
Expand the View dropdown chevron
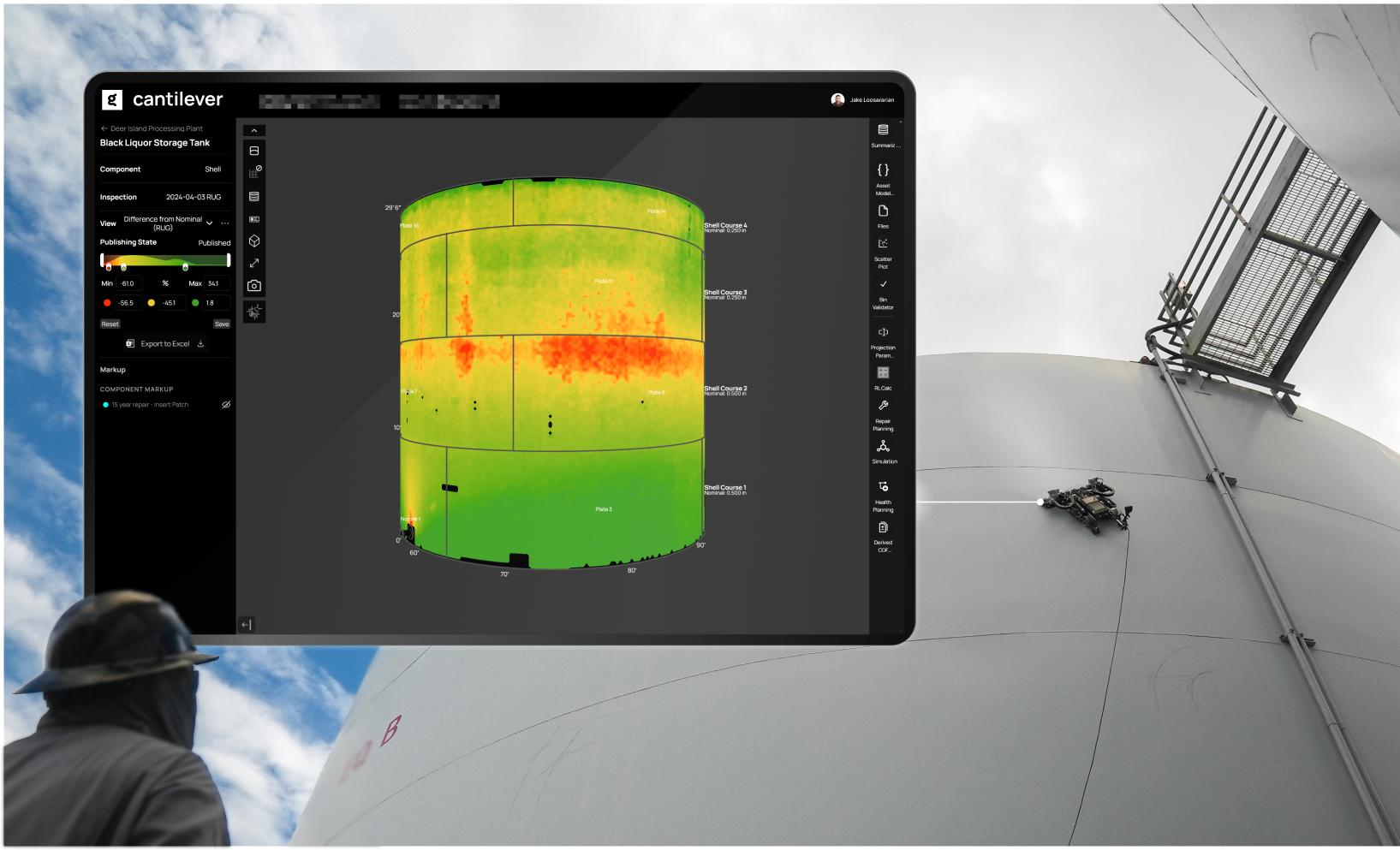[x=210, y=223]
